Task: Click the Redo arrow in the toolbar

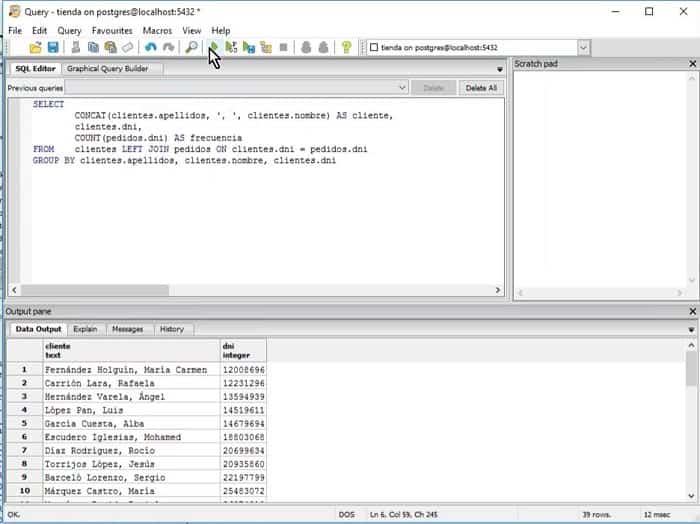Action: pos(168,47)
